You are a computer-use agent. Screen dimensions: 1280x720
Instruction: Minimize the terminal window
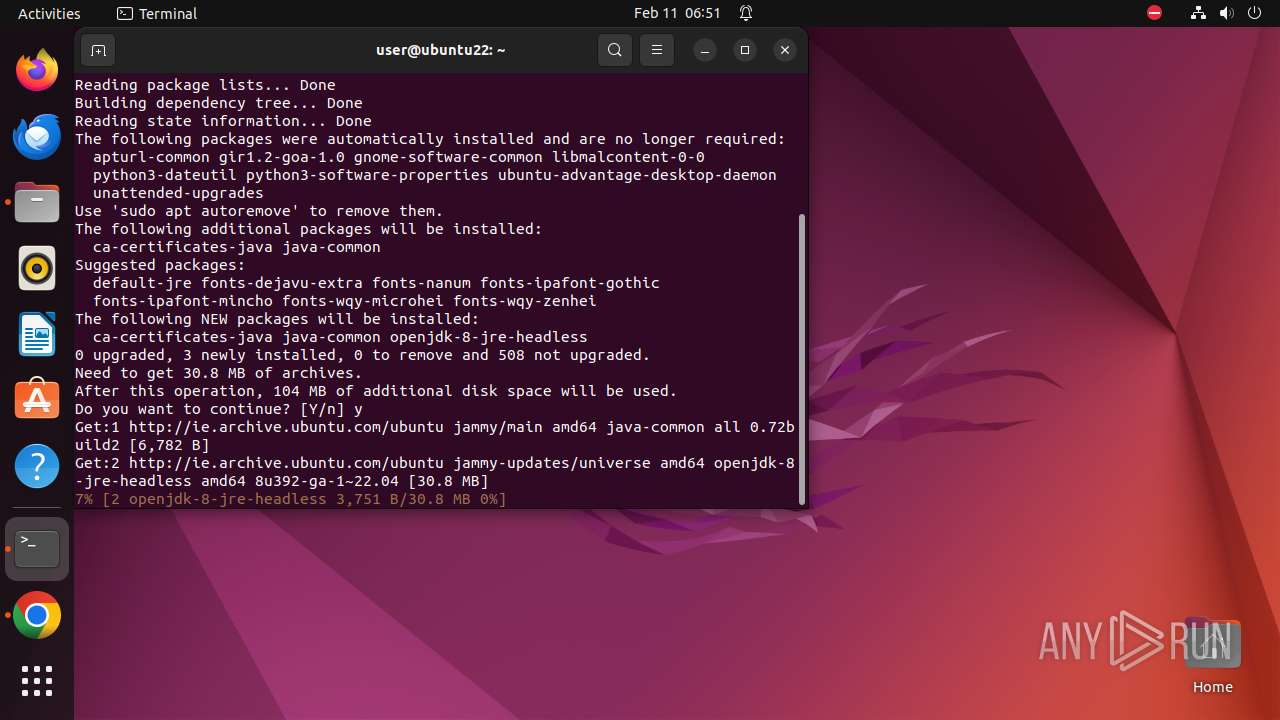(x=705, y=50)
